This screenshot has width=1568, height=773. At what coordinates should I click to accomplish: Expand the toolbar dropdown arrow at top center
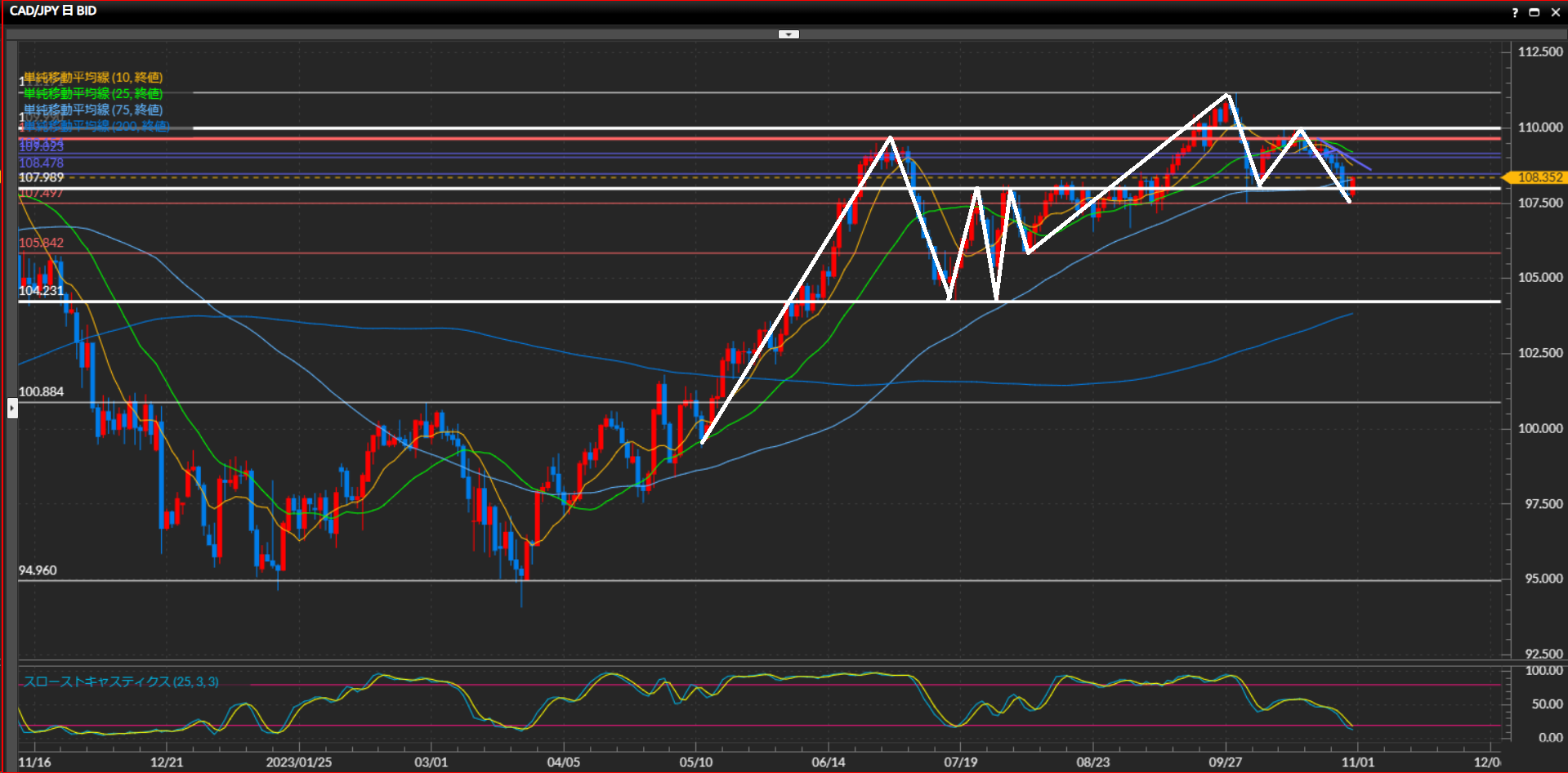[788, 34]
